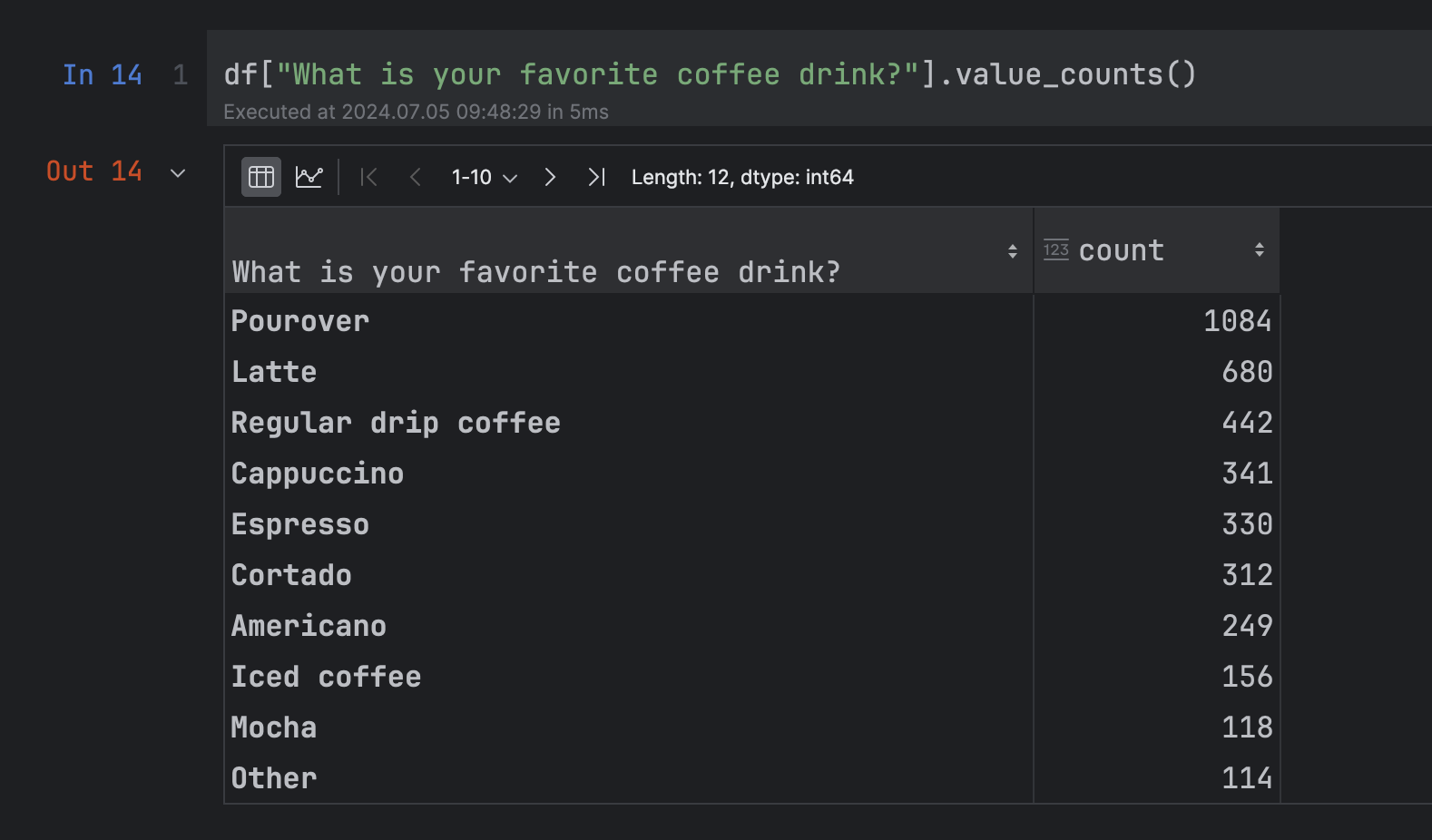Go to previous page arrow

416,177
